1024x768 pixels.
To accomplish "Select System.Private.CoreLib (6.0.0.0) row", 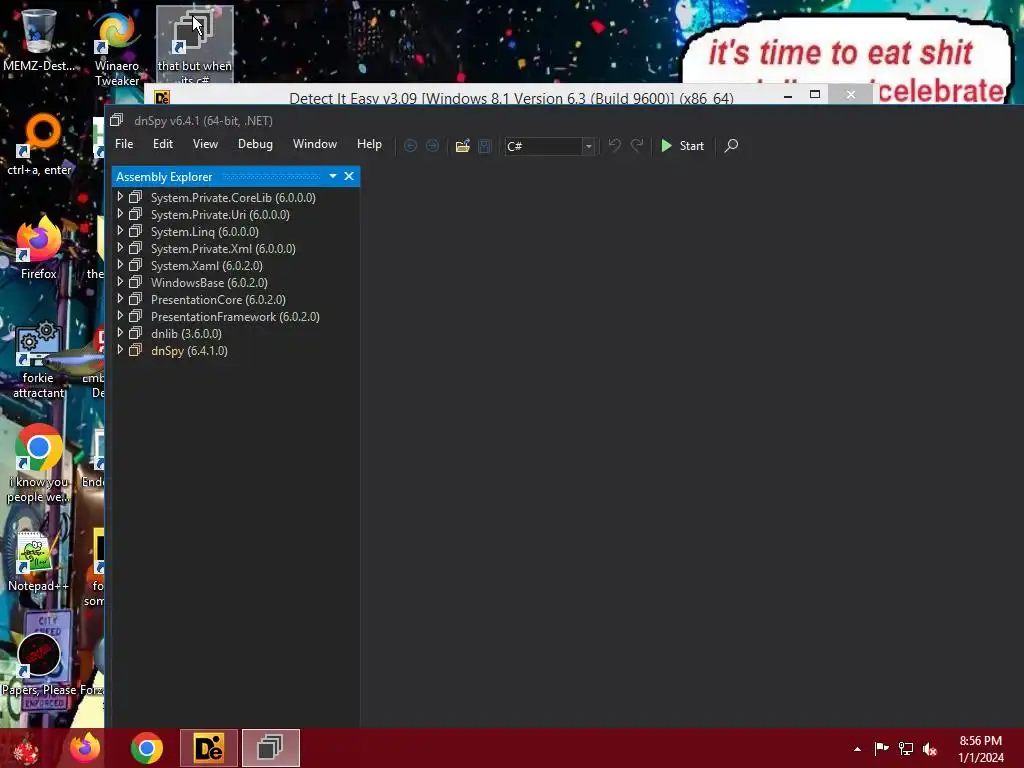I will pos(235,197).
